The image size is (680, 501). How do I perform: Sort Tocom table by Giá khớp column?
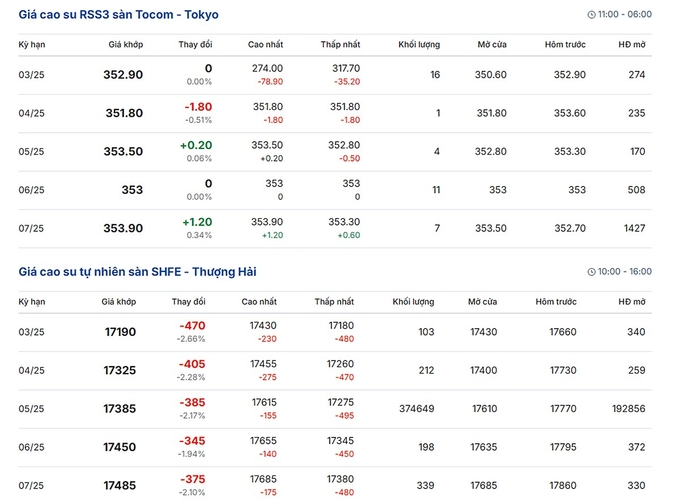click(126, 44)
